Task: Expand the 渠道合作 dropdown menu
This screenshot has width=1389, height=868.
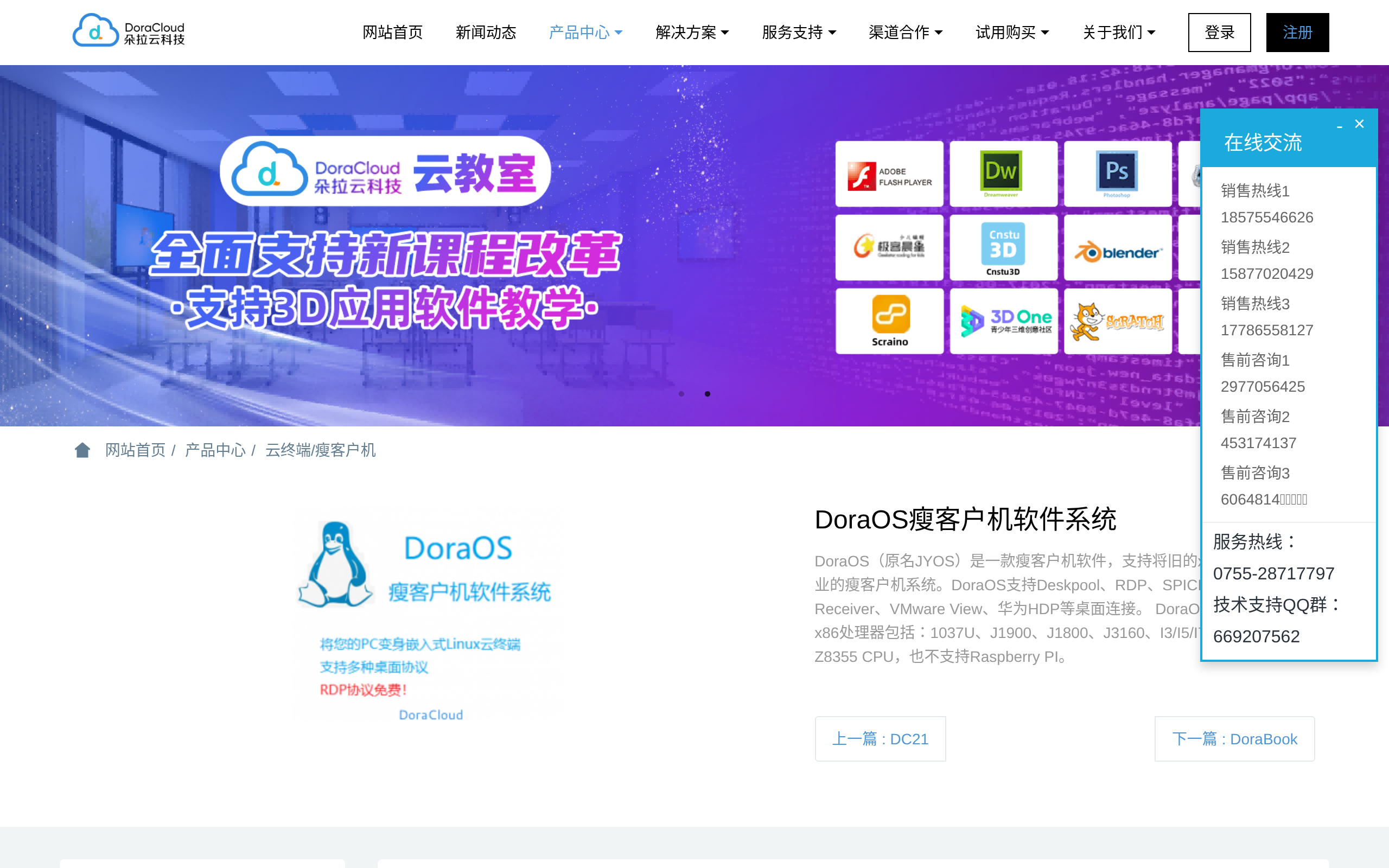Action: [x=905, y=33]
